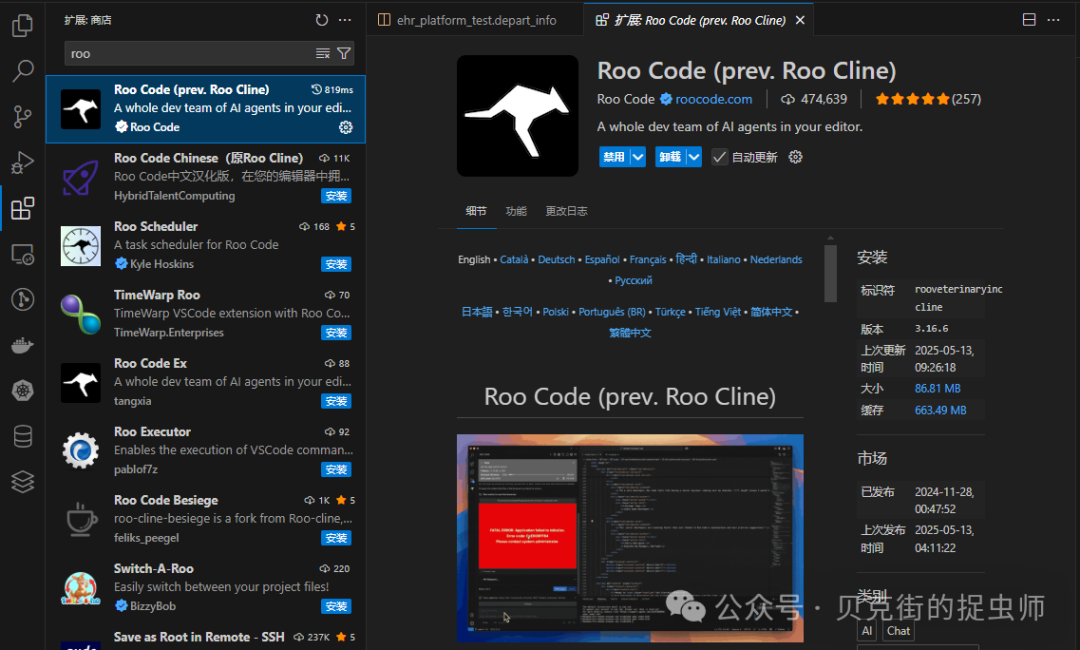Click the readme vertical scrollbar thumb
This screenshot has height=650, width=1080.
[831, 273]
